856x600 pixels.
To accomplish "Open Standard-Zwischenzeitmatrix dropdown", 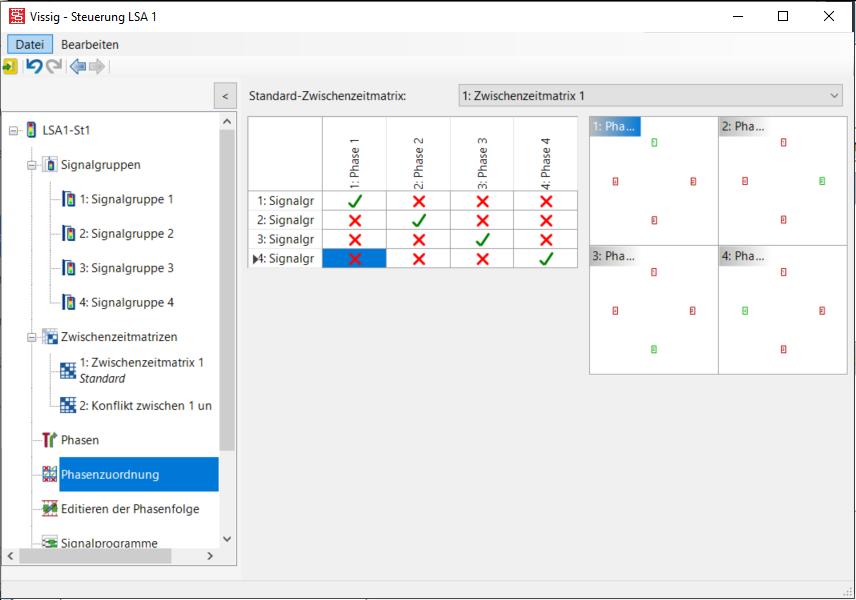I will (x=650, y=96).
